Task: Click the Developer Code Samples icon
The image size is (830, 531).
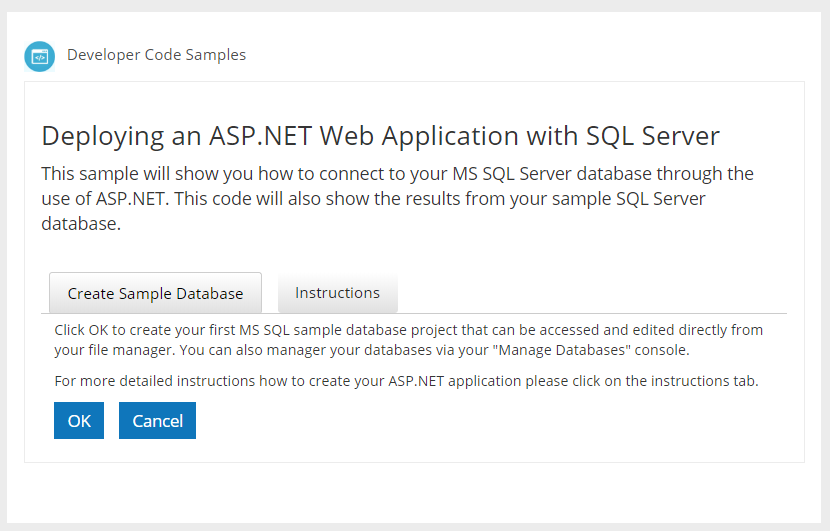Action: pos(40,56)
